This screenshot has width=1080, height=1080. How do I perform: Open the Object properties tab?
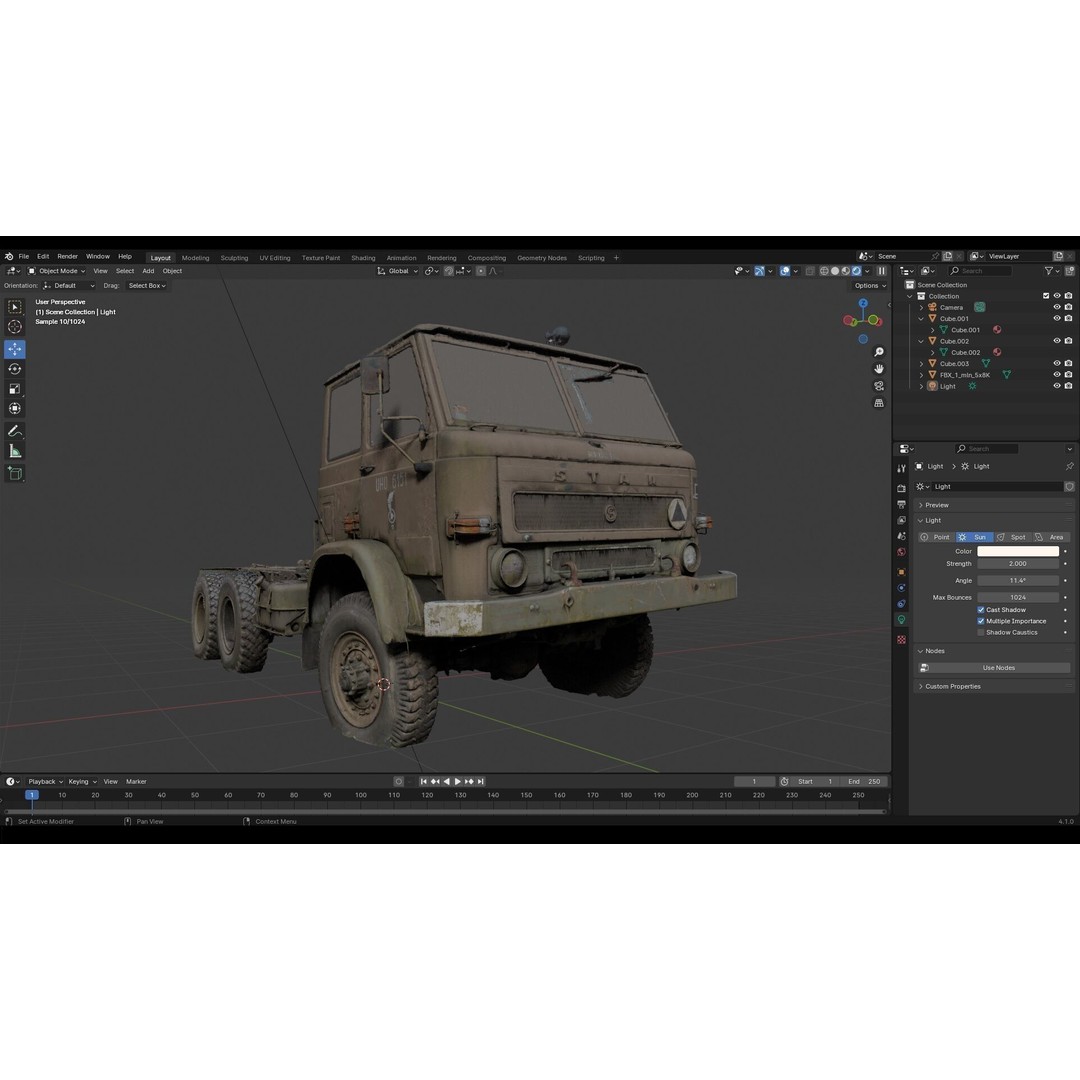coord(902,572)
